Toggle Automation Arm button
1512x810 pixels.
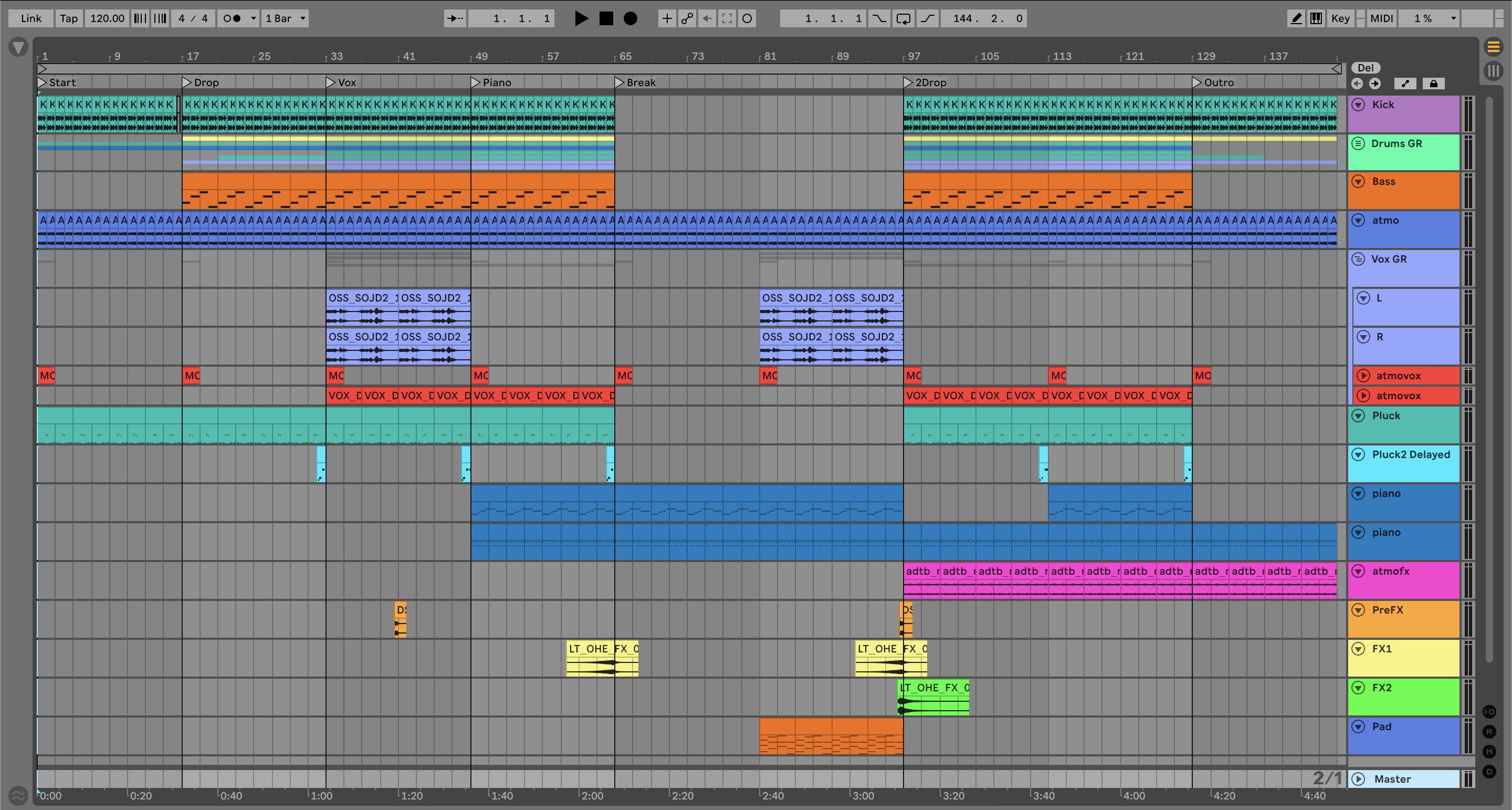[687, 18]
